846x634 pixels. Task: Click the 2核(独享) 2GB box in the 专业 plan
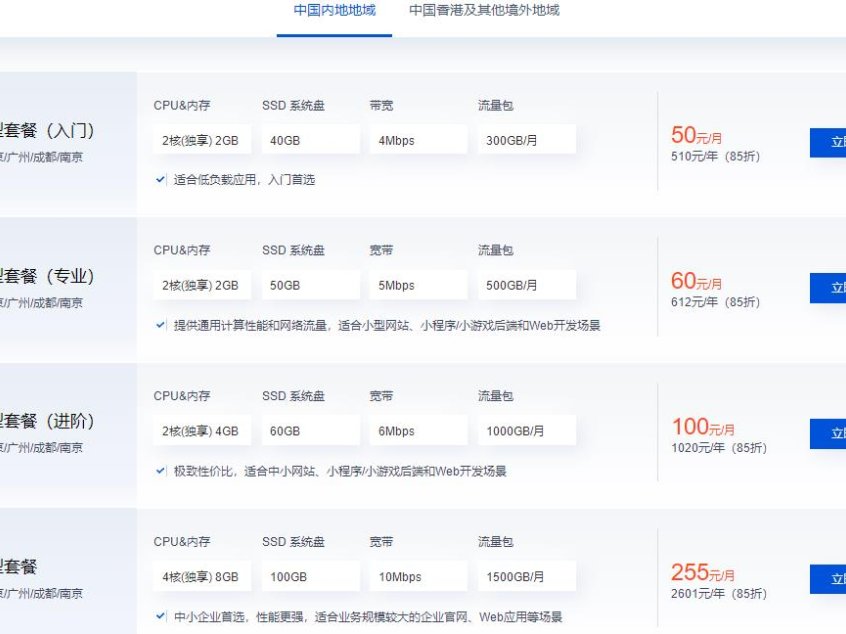pyautogui.click(x=202, y=285)
